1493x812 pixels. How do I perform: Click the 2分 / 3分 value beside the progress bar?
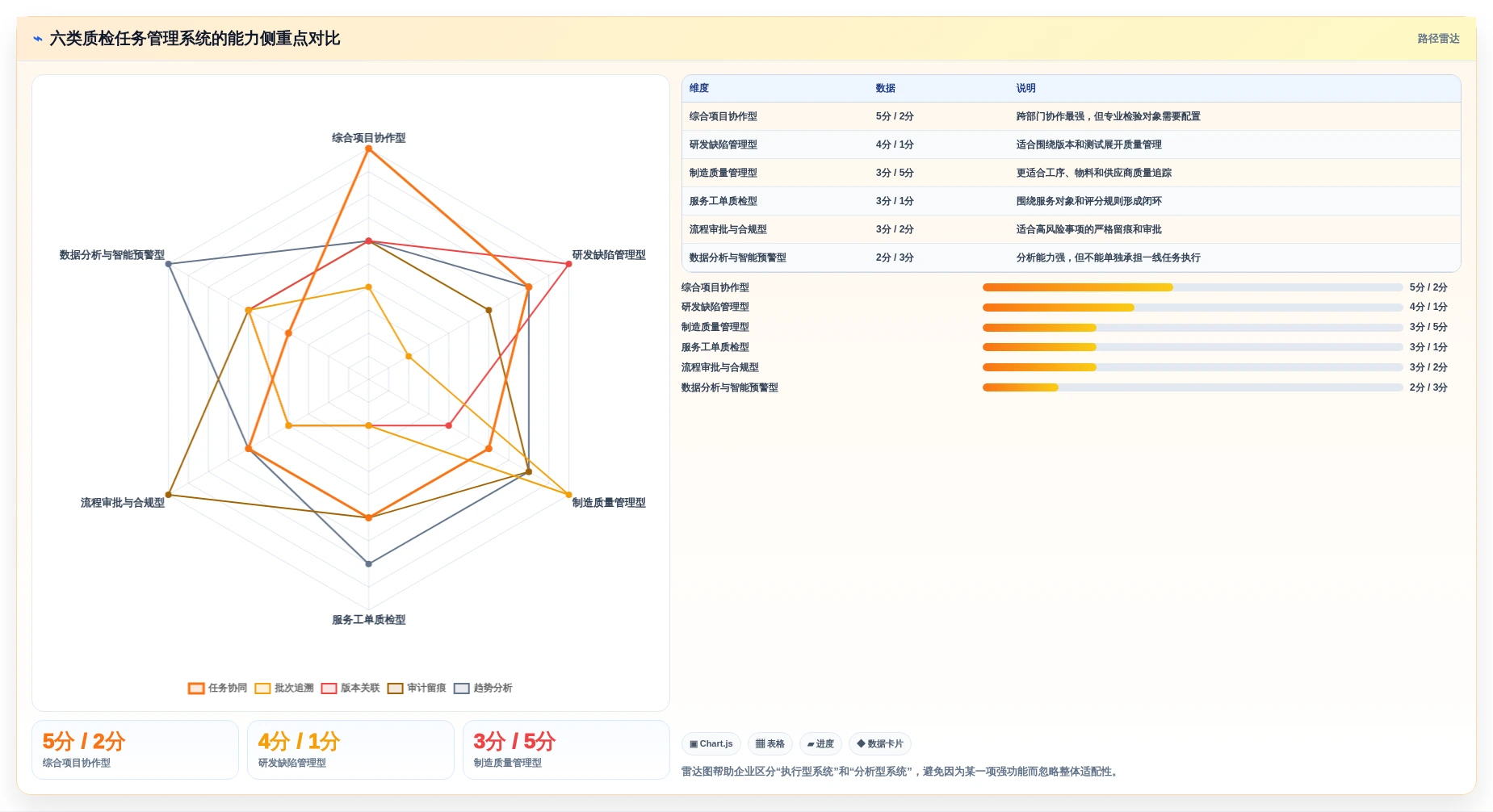tap(1428, 387)
